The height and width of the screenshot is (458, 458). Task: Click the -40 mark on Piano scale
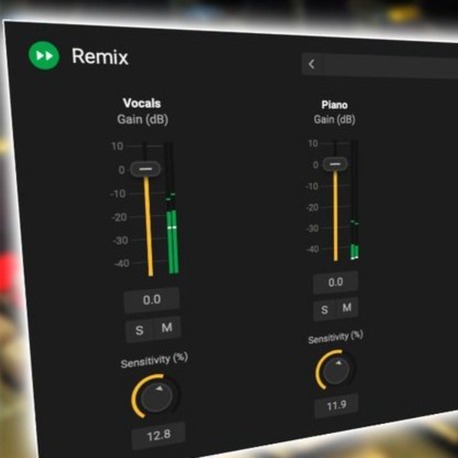pyautogui.click(x=313, y=249)
